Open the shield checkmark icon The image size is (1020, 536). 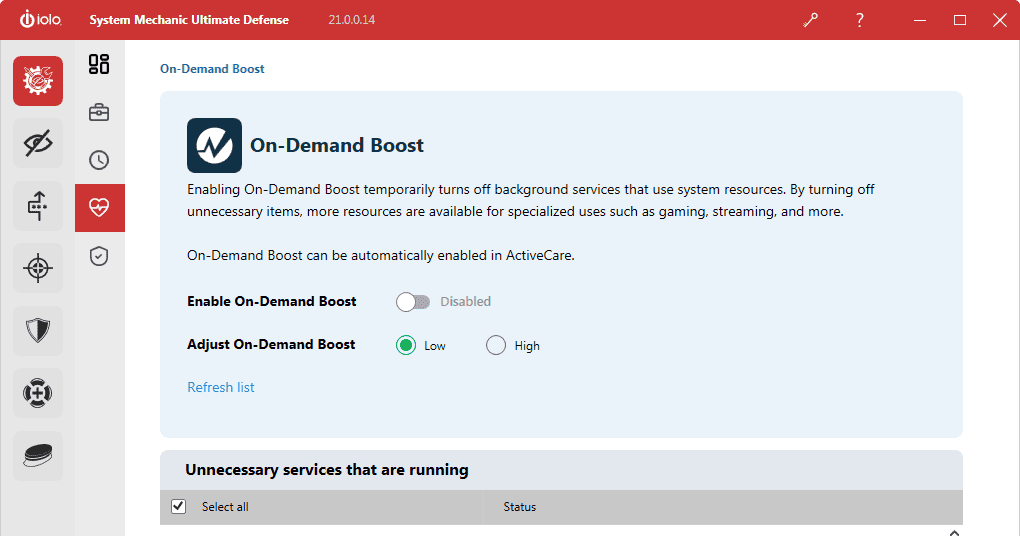tap(99, 256)
